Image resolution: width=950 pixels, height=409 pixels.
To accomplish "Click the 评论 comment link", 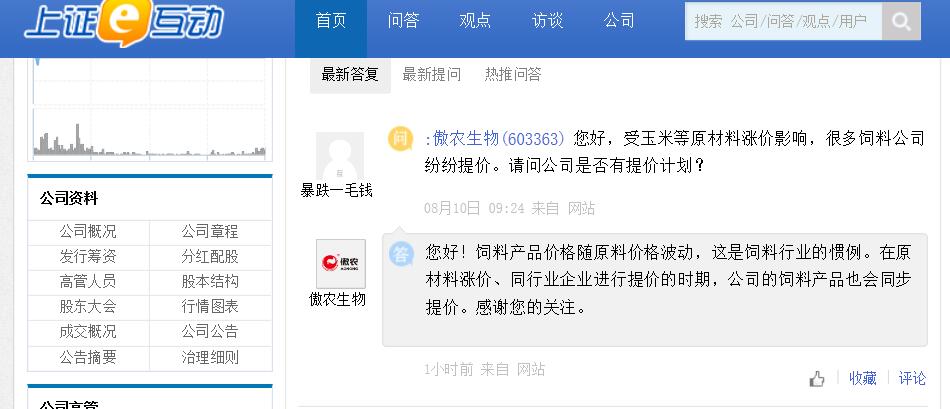I will [912, 378].
